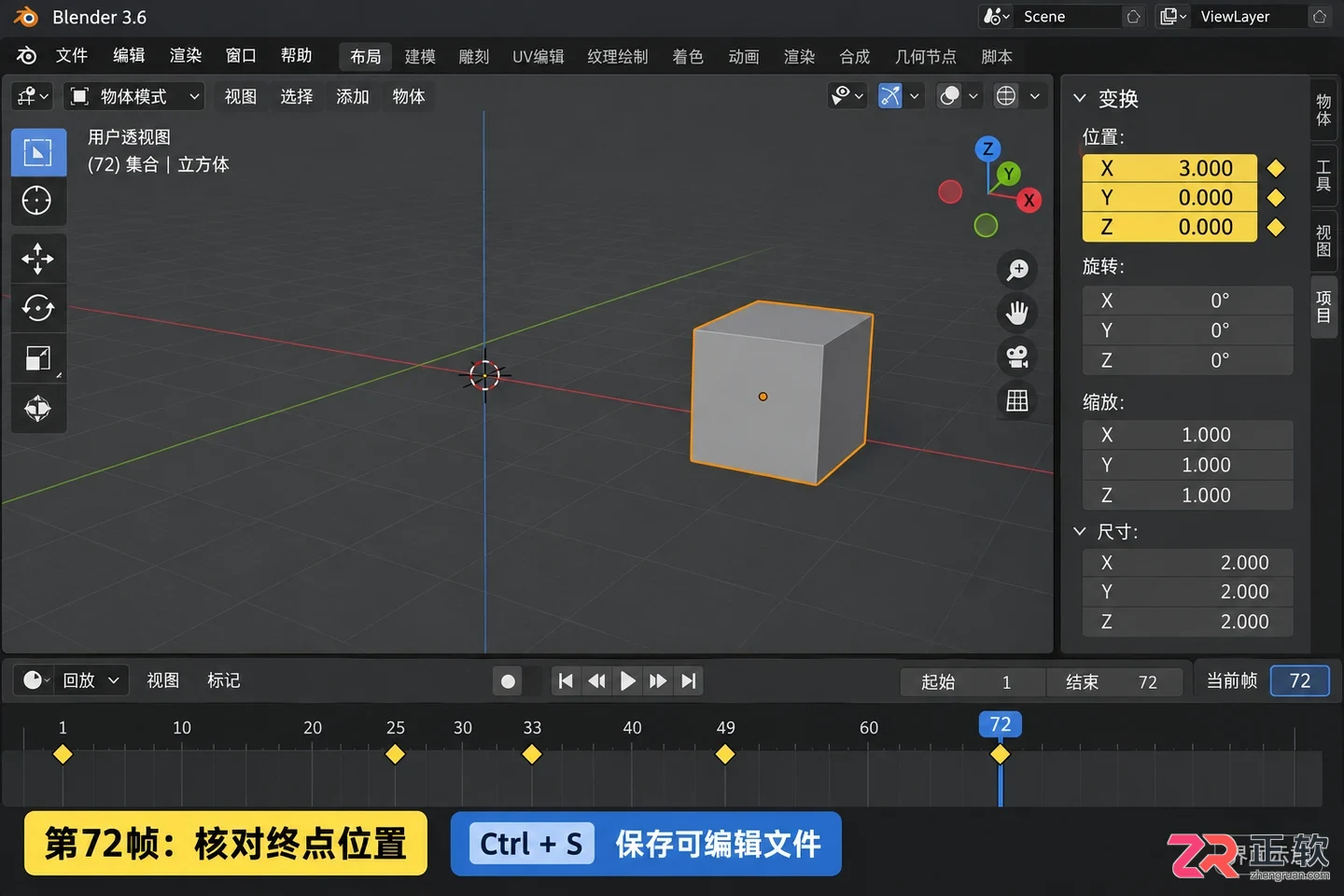
Task: Click the location X field 3.000
Action: tap(1169, 168)
